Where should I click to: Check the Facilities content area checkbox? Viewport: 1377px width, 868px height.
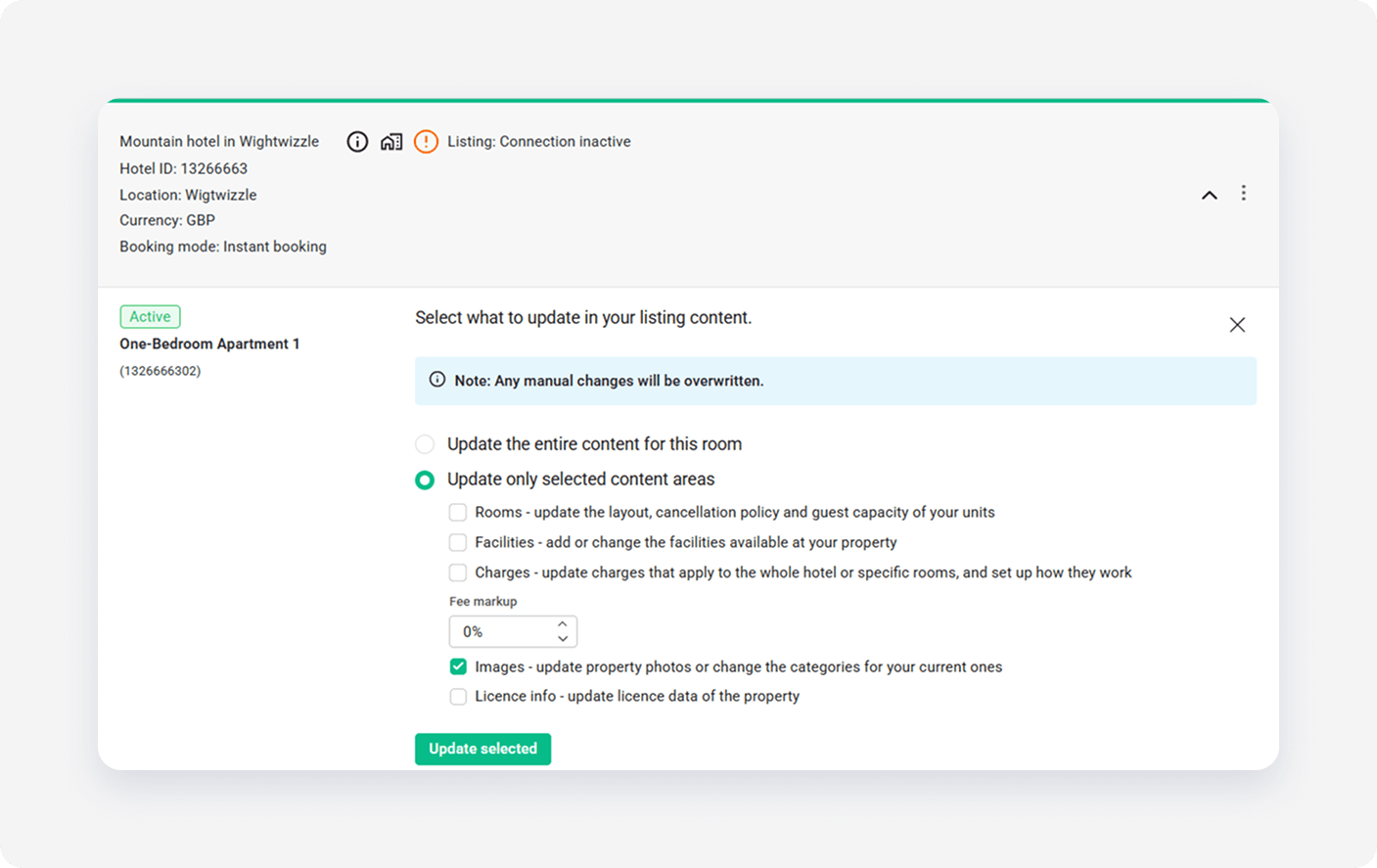coord(458,542)
